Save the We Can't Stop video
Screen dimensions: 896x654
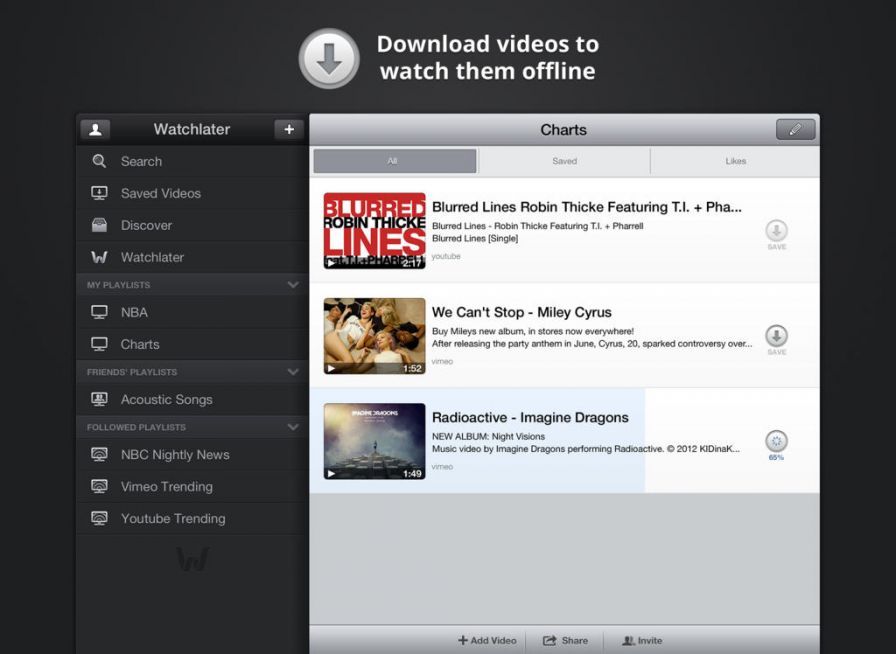point(776,337)
